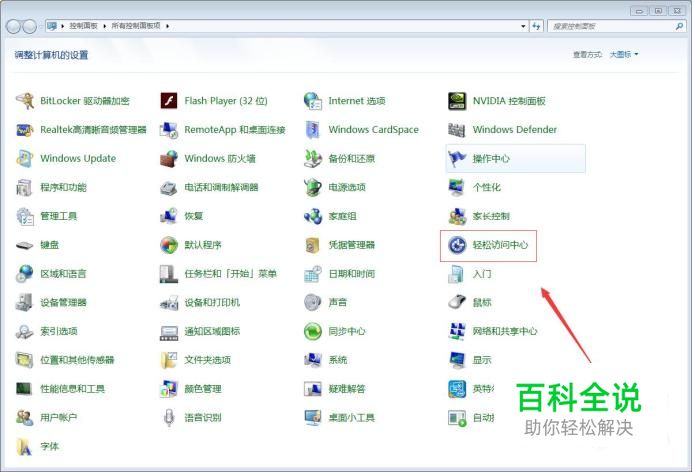Open RemoteApp 和桌面连接 icon
Viewport: 692px width, 472px height.
[x=169, y=130]
